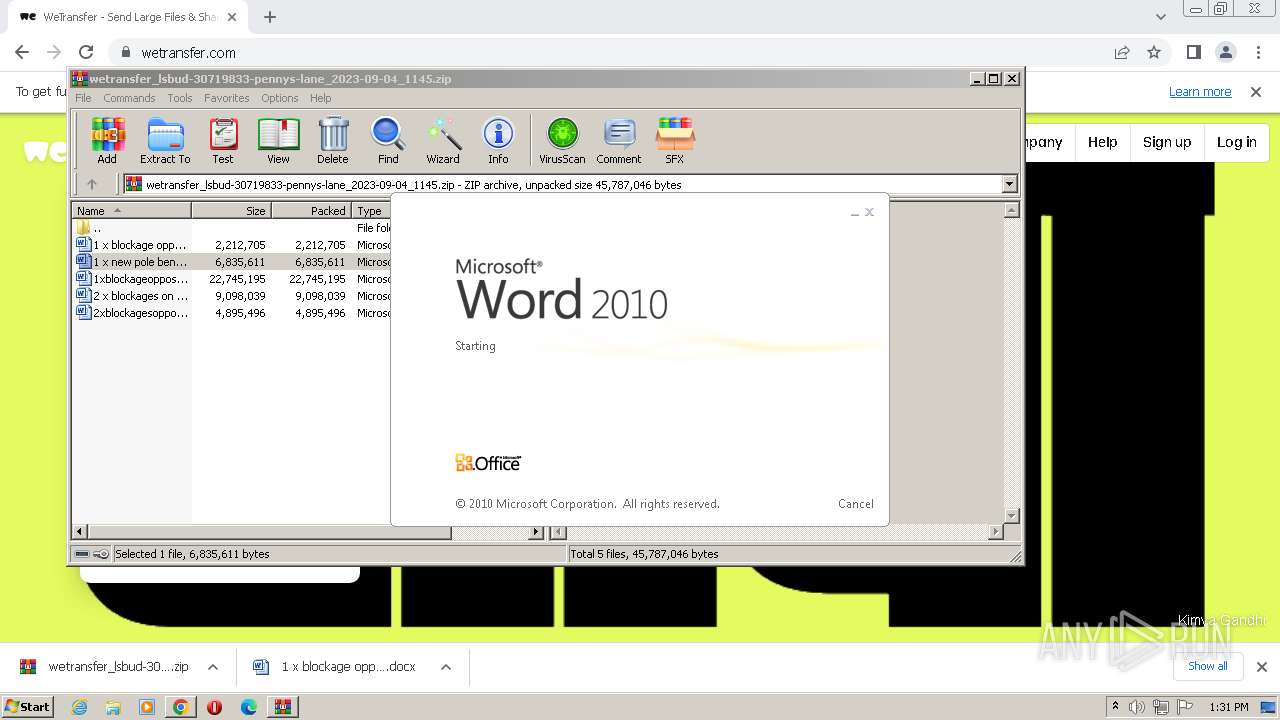Click the clock in the taskbar

tap(1229, 707)
